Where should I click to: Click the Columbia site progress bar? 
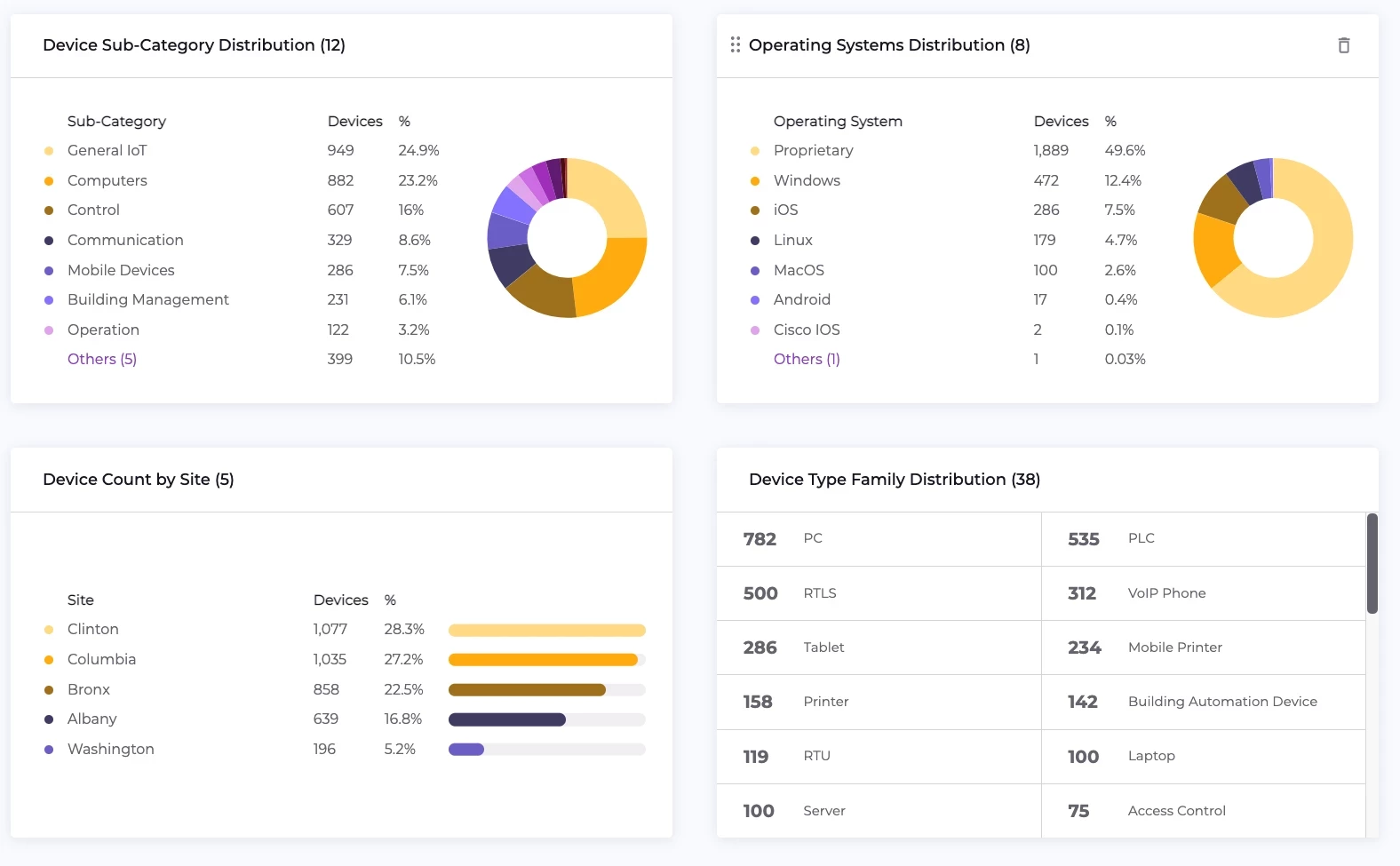point(543,660)
